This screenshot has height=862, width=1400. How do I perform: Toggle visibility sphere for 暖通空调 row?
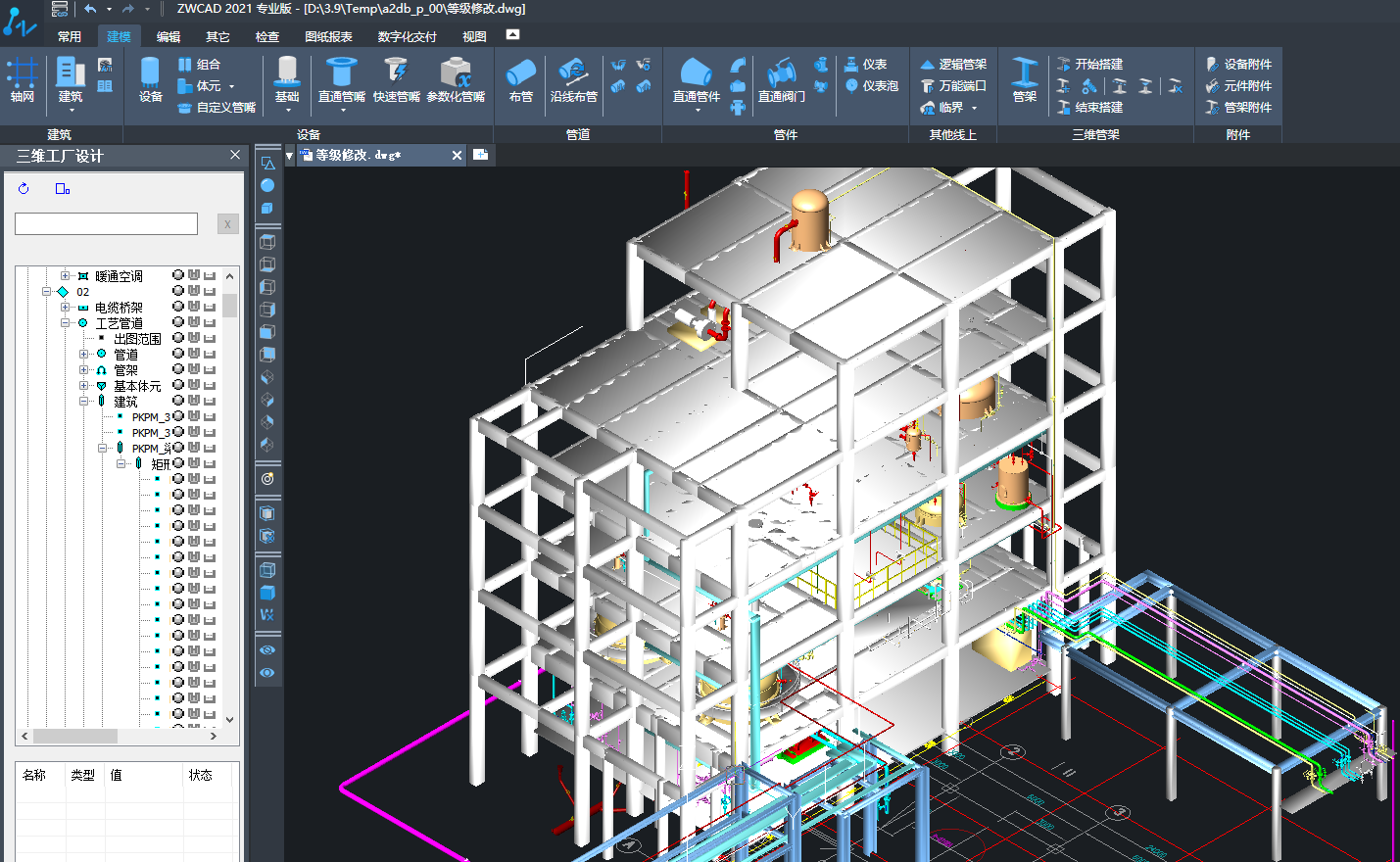(178, 276)
